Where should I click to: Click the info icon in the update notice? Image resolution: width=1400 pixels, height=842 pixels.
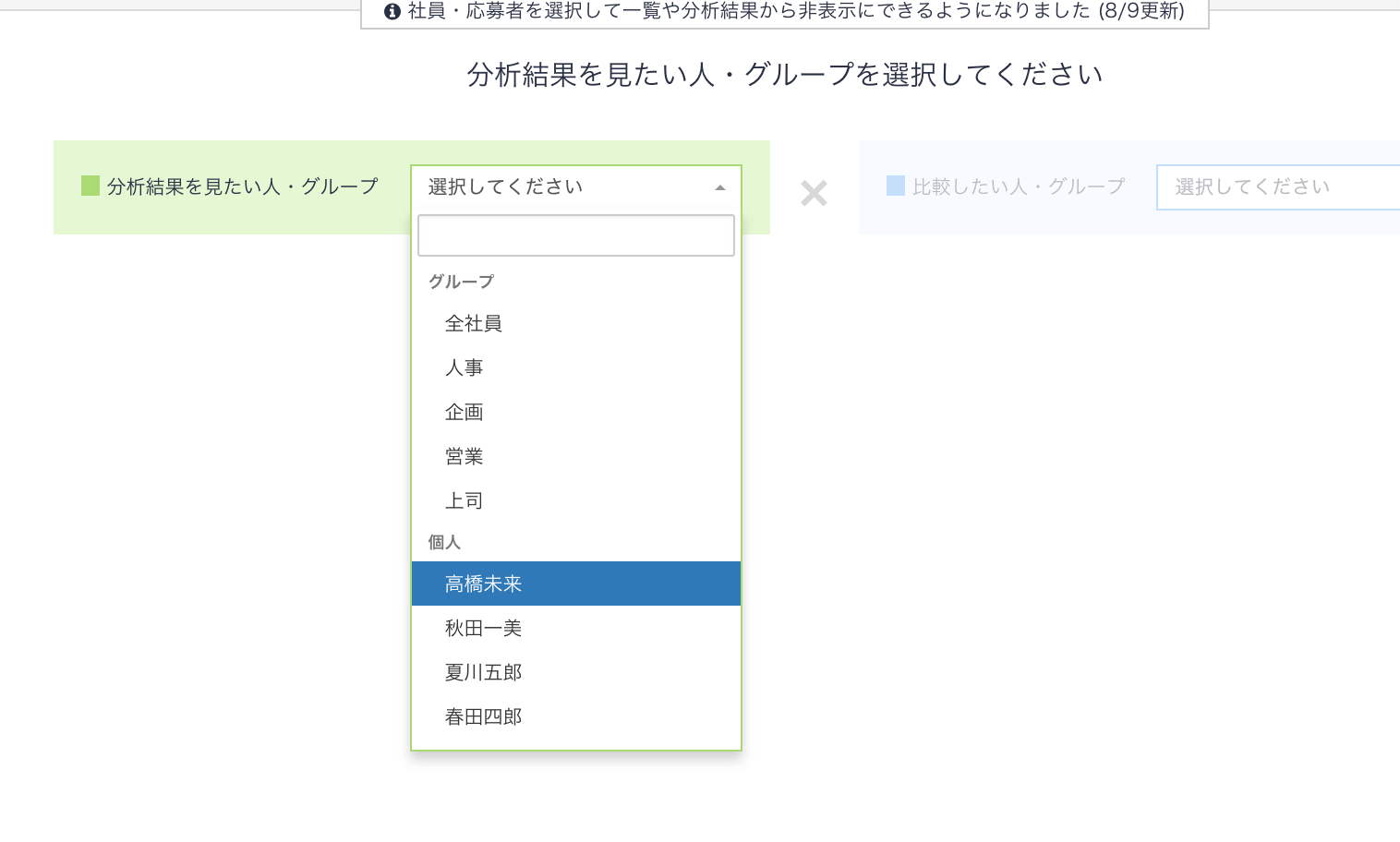click(392, 11)
